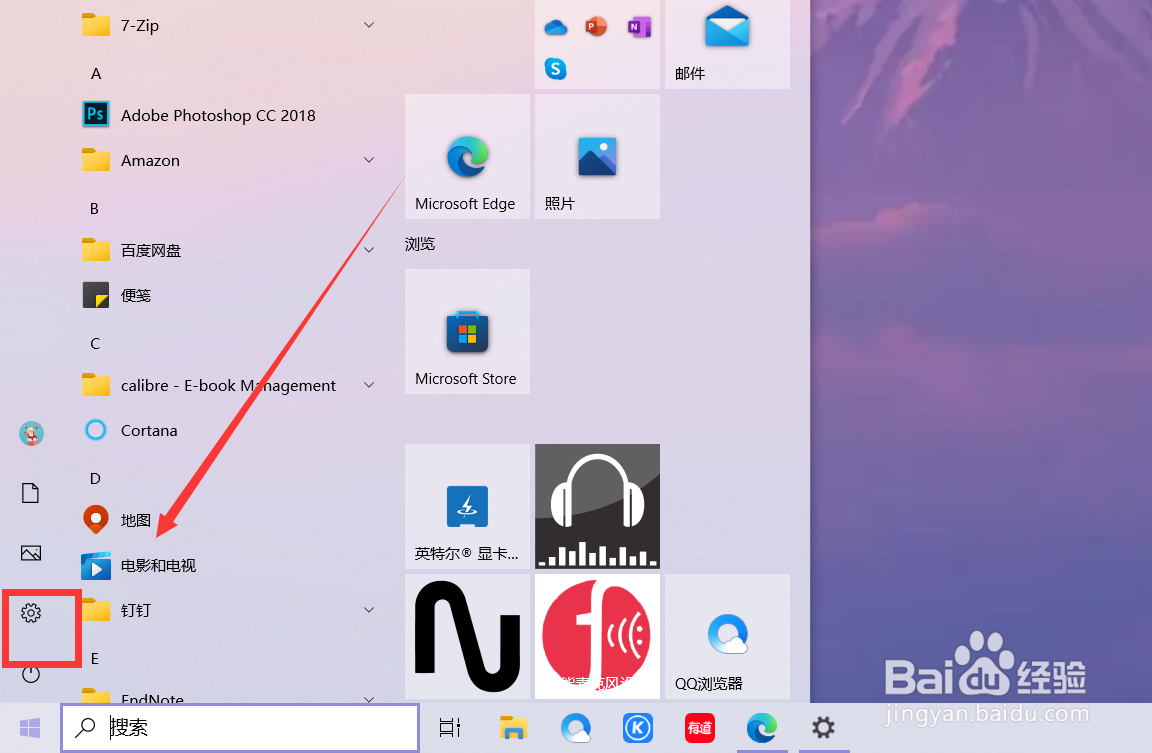
Task: Open the 钉钉 folder entry
Action: click(x=229, y=610)
